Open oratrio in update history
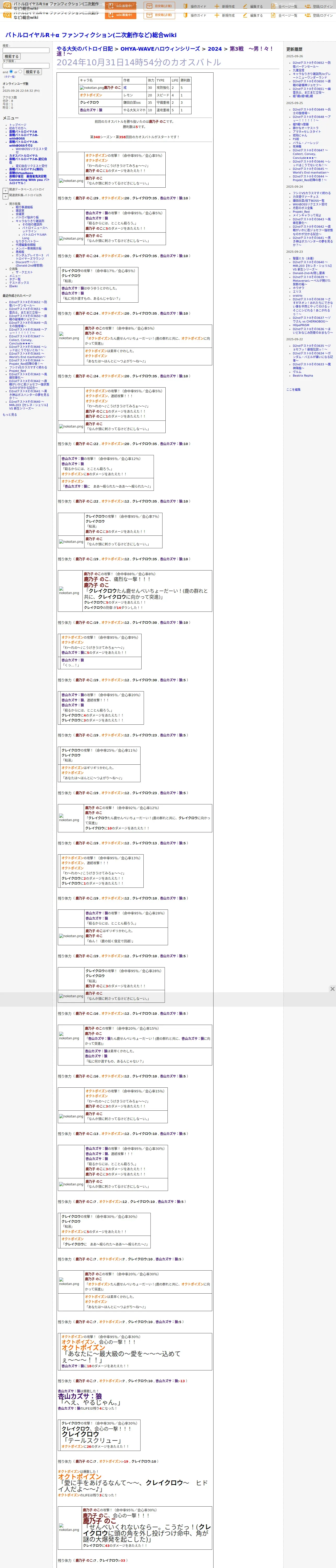This screenshot has height=1568, width=336. [298, 296]
